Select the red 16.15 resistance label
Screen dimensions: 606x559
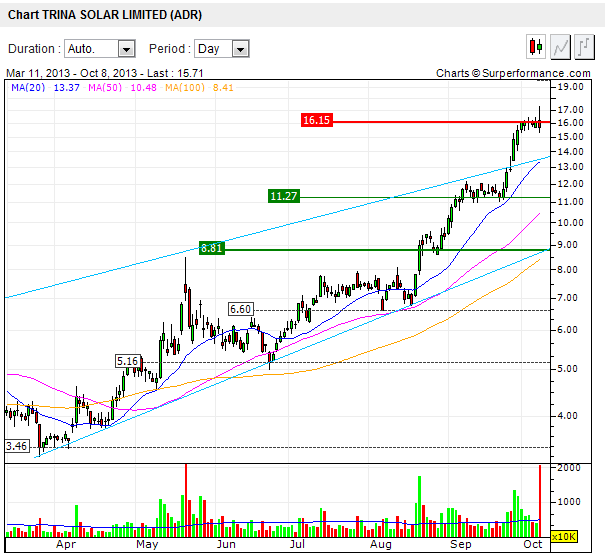[x=317, y=120]
